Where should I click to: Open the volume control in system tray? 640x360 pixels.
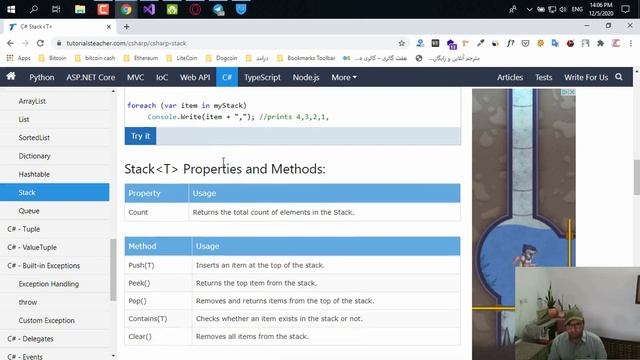pos(563,9)
